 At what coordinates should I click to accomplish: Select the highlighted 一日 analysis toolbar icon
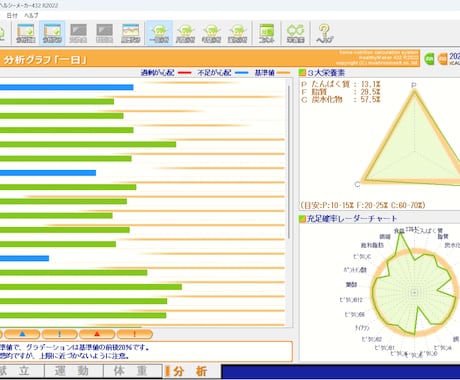coord(159,34)
